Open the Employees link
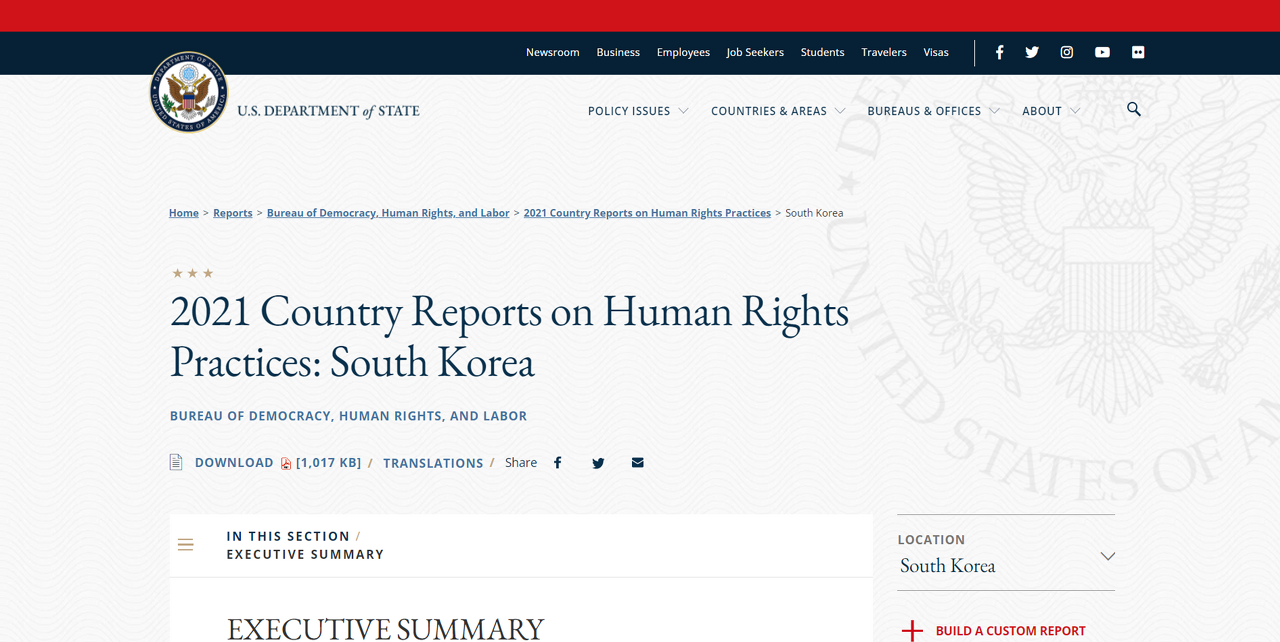The width and height of the screenshot is (1280, 642). 683,52
